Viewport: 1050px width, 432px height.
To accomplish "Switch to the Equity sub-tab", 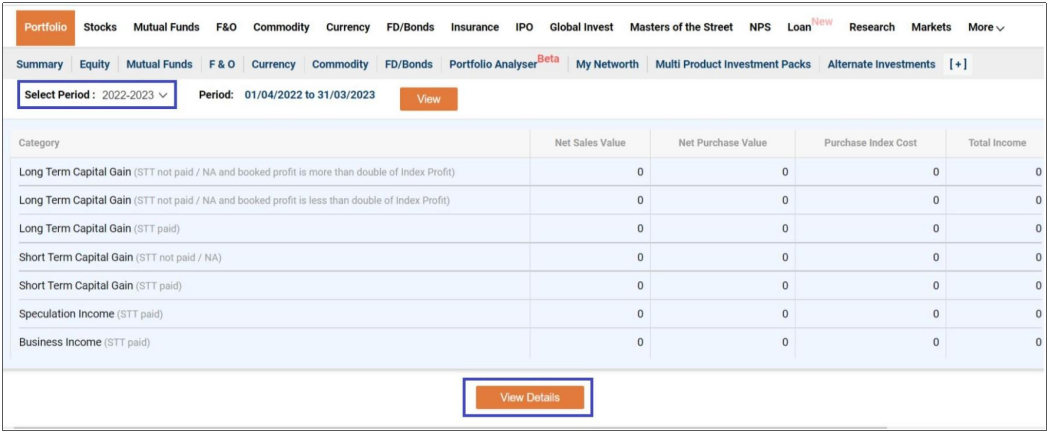I will 95,64.
